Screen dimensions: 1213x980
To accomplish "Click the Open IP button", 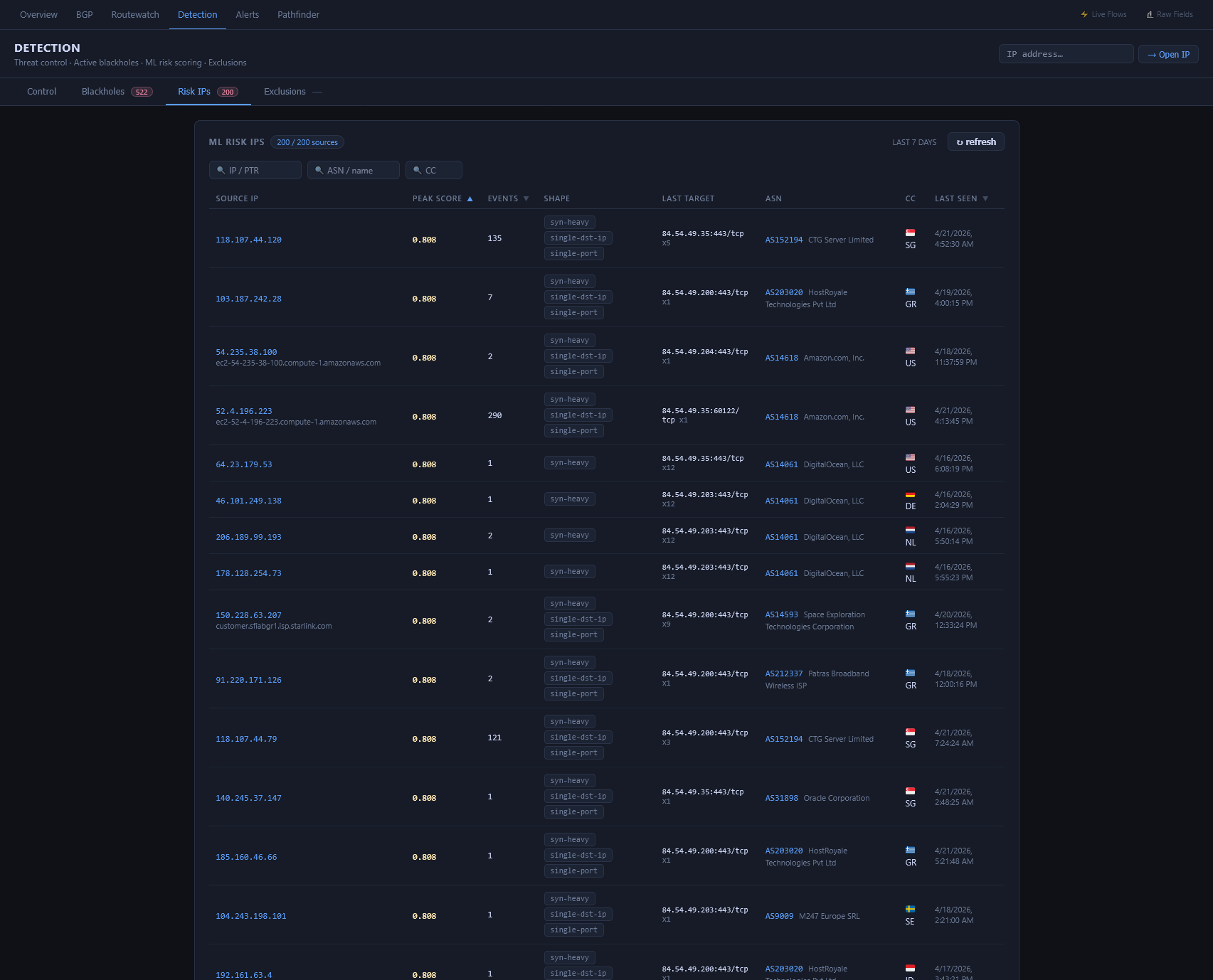I will coord(1167,55).
